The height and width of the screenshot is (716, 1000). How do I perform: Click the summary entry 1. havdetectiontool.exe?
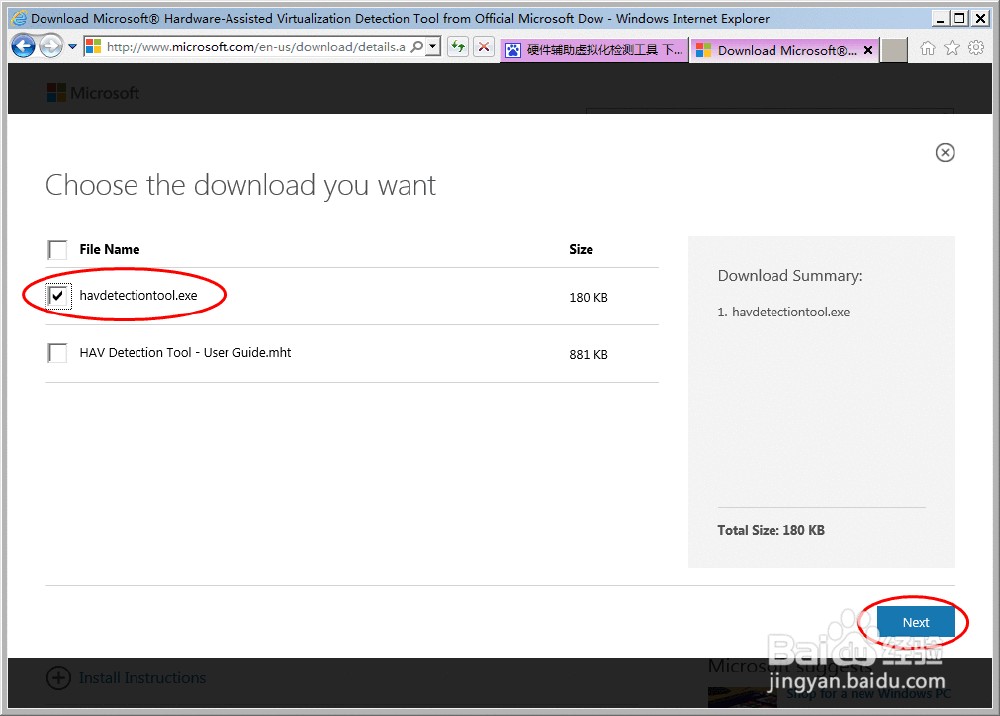pyautogui.click(x=784, y=312)
